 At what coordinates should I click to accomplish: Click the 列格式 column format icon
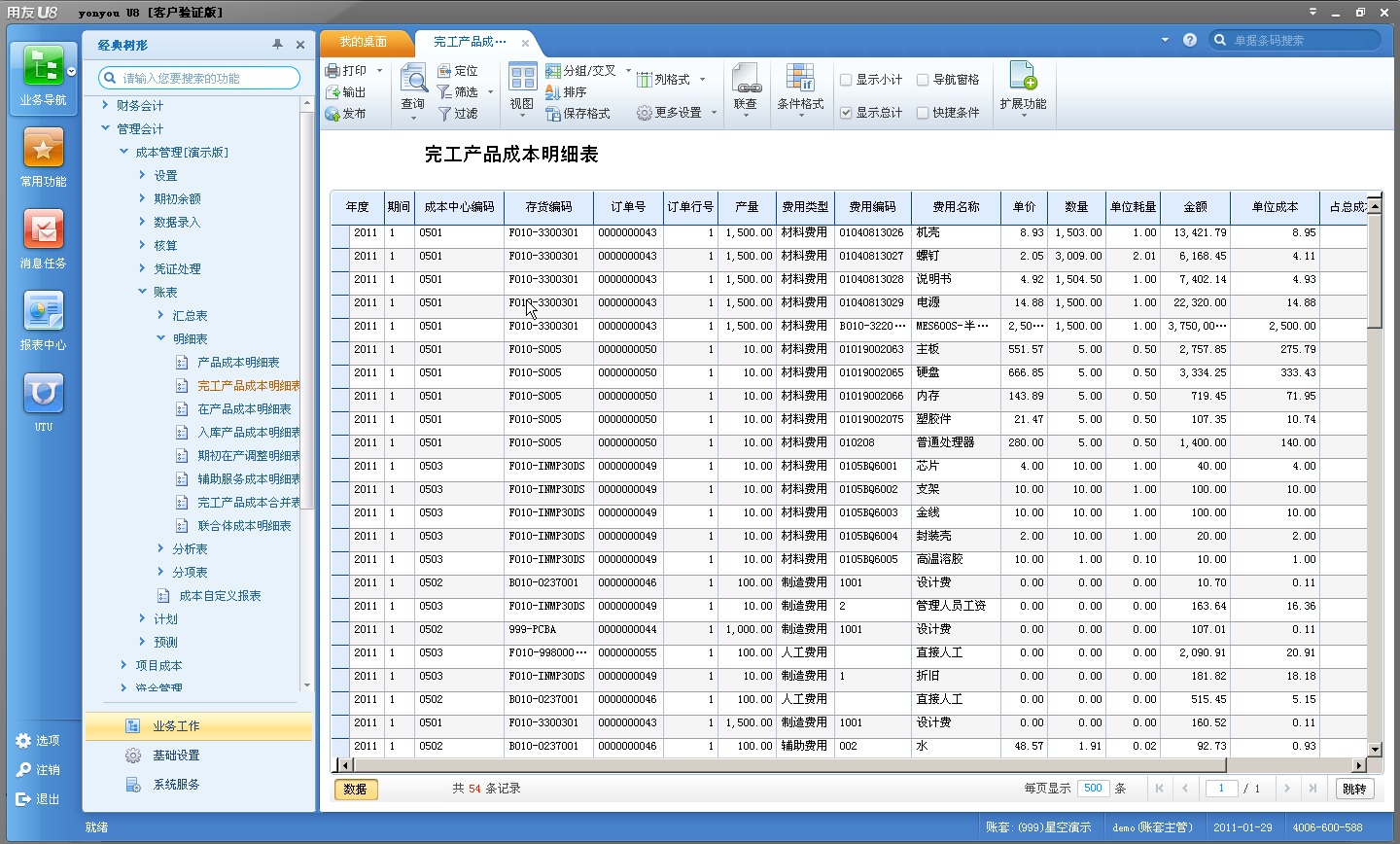pos(644,80)
